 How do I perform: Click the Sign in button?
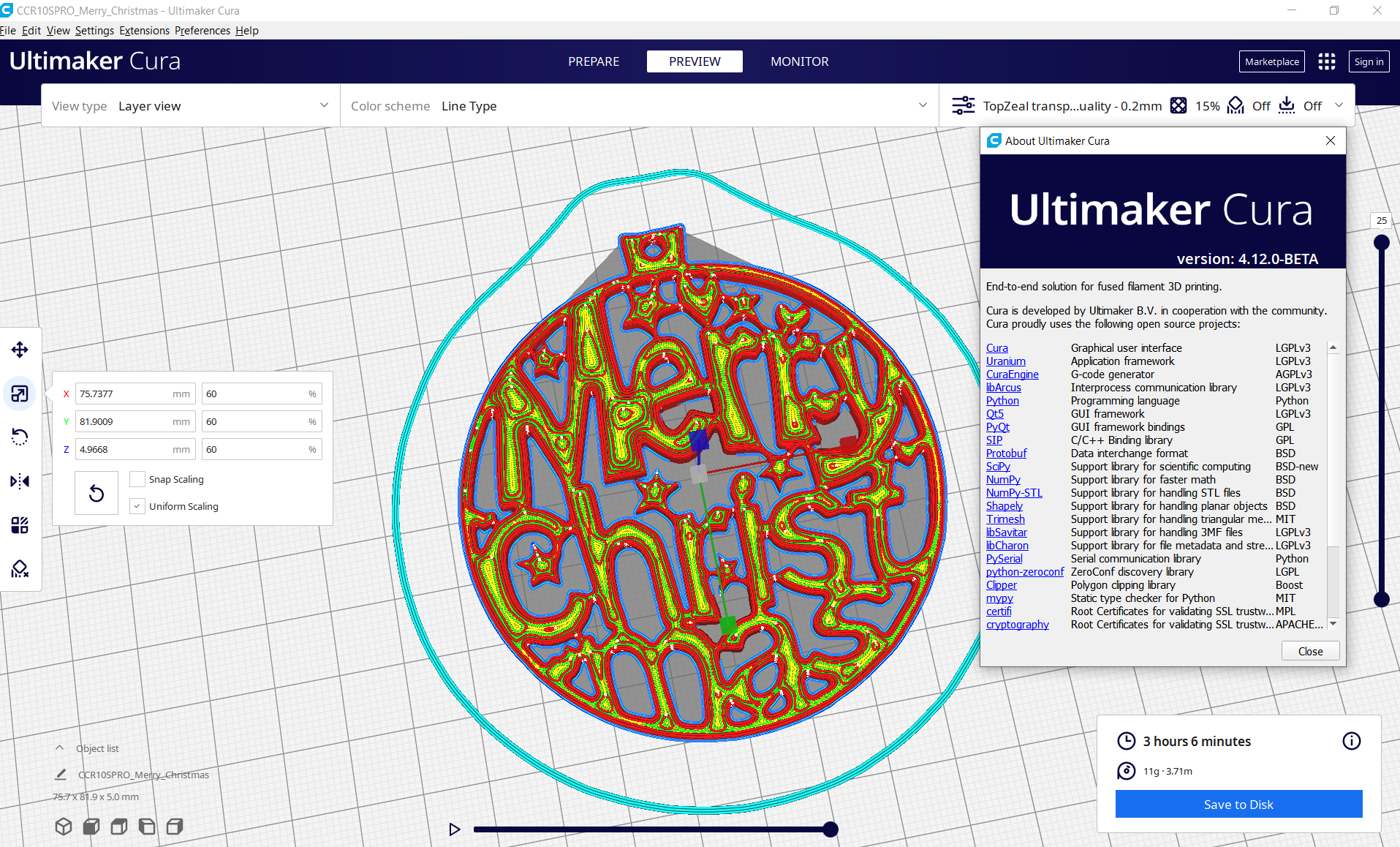[x=1369, y=61]
